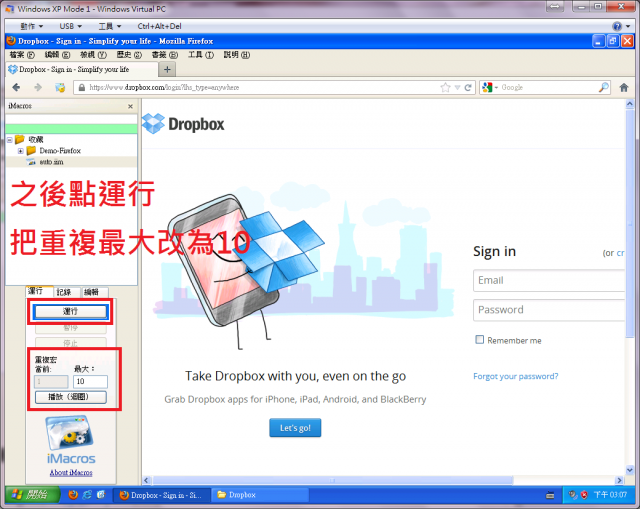Screen dimensions: 640x509
Task: Check the Remember me checkbox
Action: (x=480, y=340)
